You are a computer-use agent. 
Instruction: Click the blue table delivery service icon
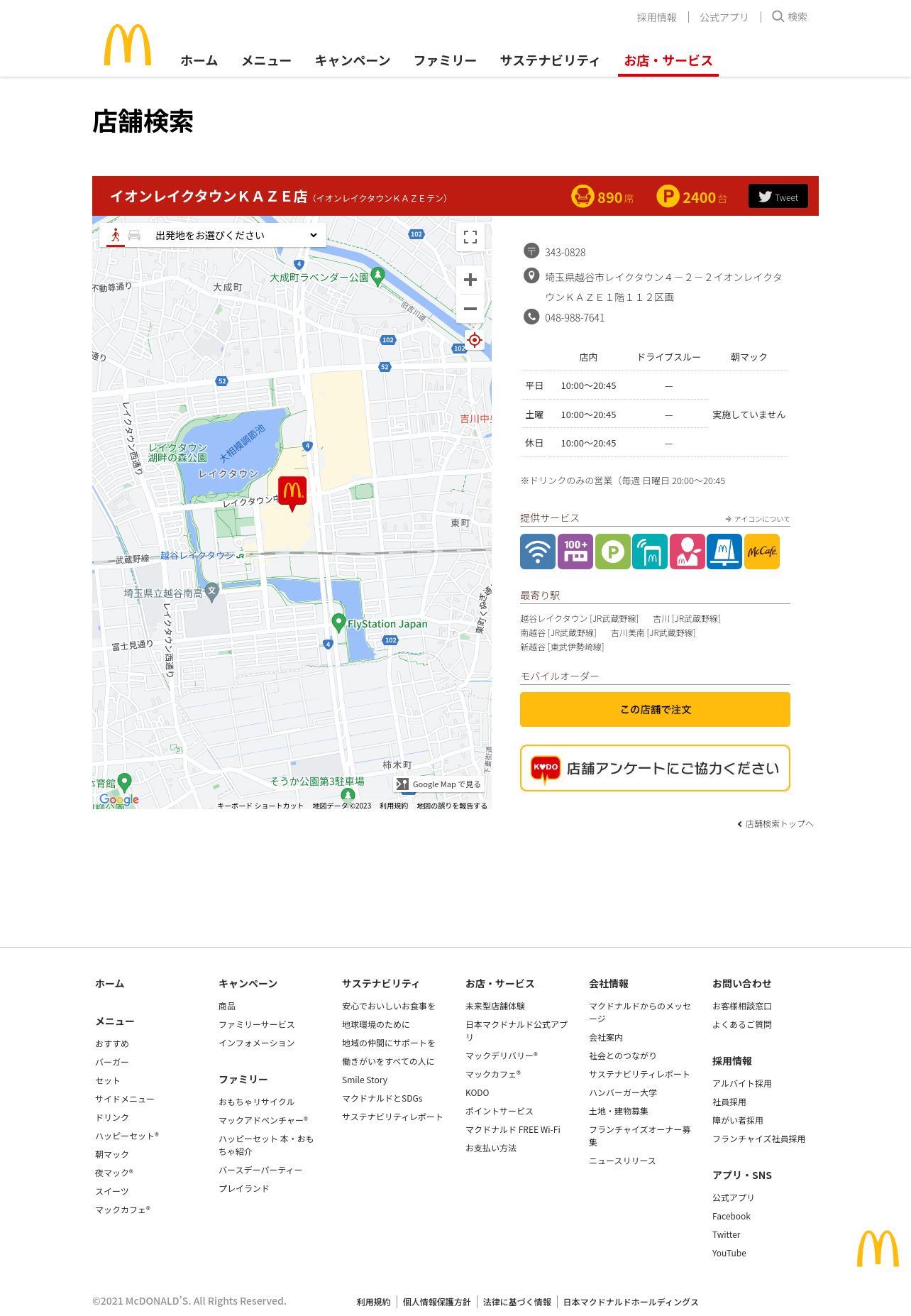(x=724, y=552)
